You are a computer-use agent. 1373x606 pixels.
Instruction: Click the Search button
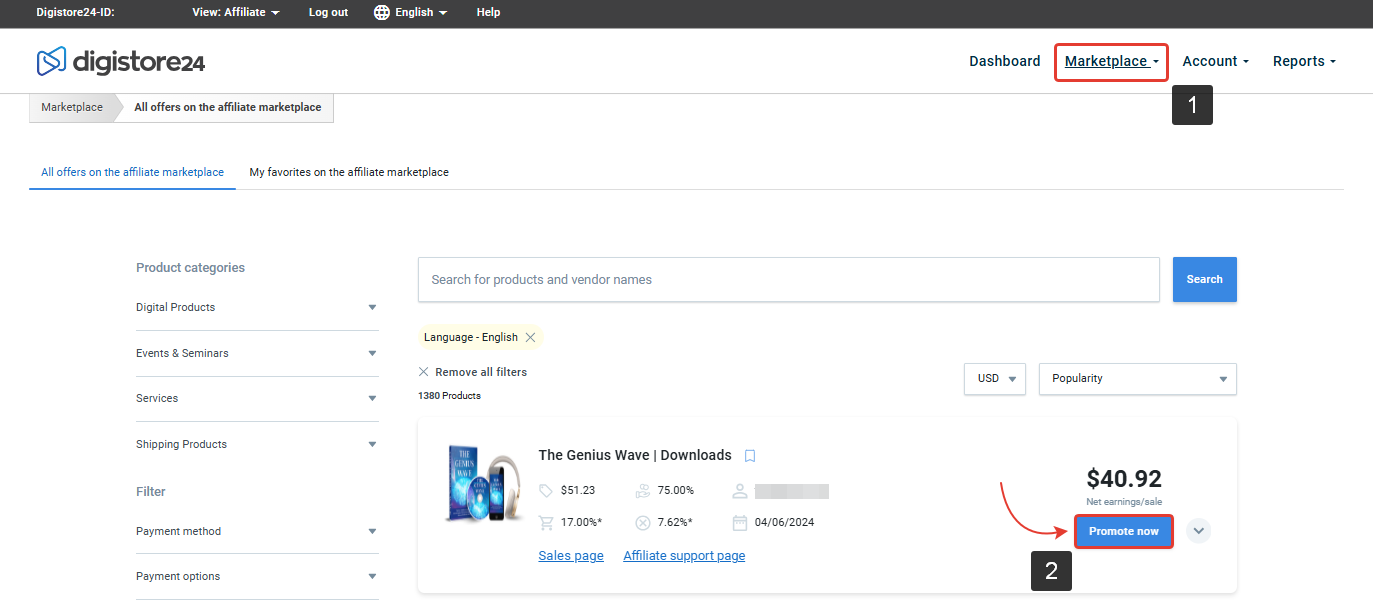[x=1204, y=280]
